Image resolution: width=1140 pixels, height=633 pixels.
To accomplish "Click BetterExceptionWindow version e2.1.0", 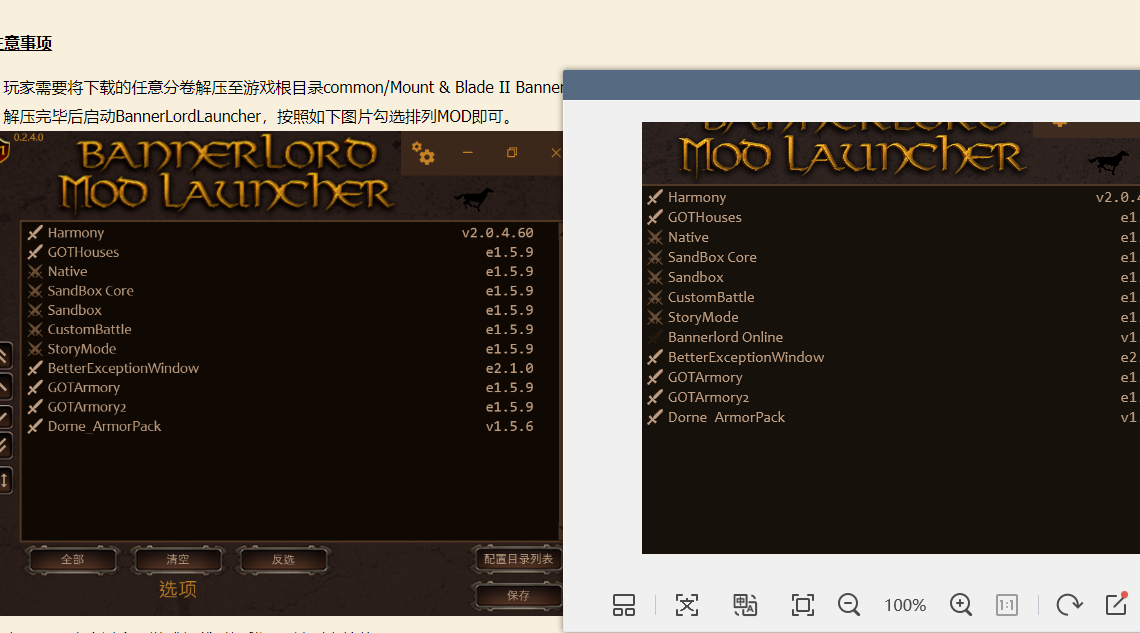I will click(510, 368).
